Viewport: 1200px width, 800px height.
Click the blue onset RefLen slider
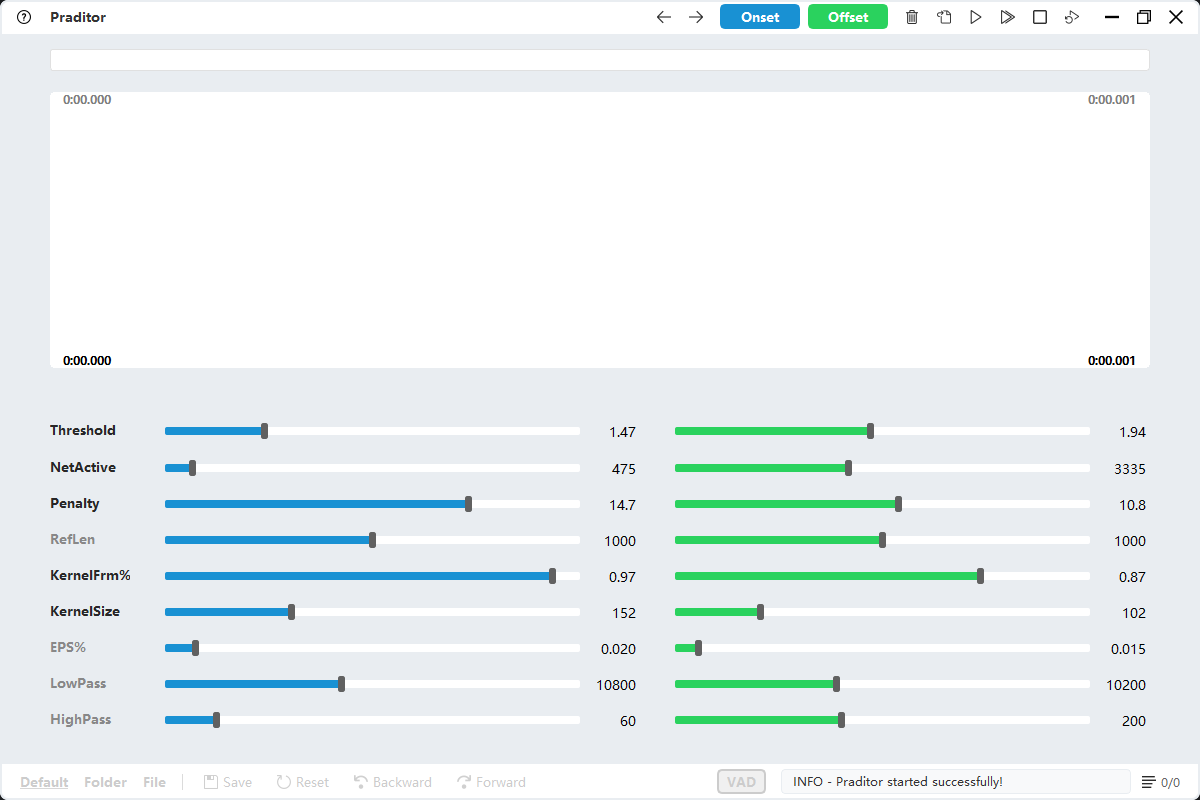(x=372, y=540)
